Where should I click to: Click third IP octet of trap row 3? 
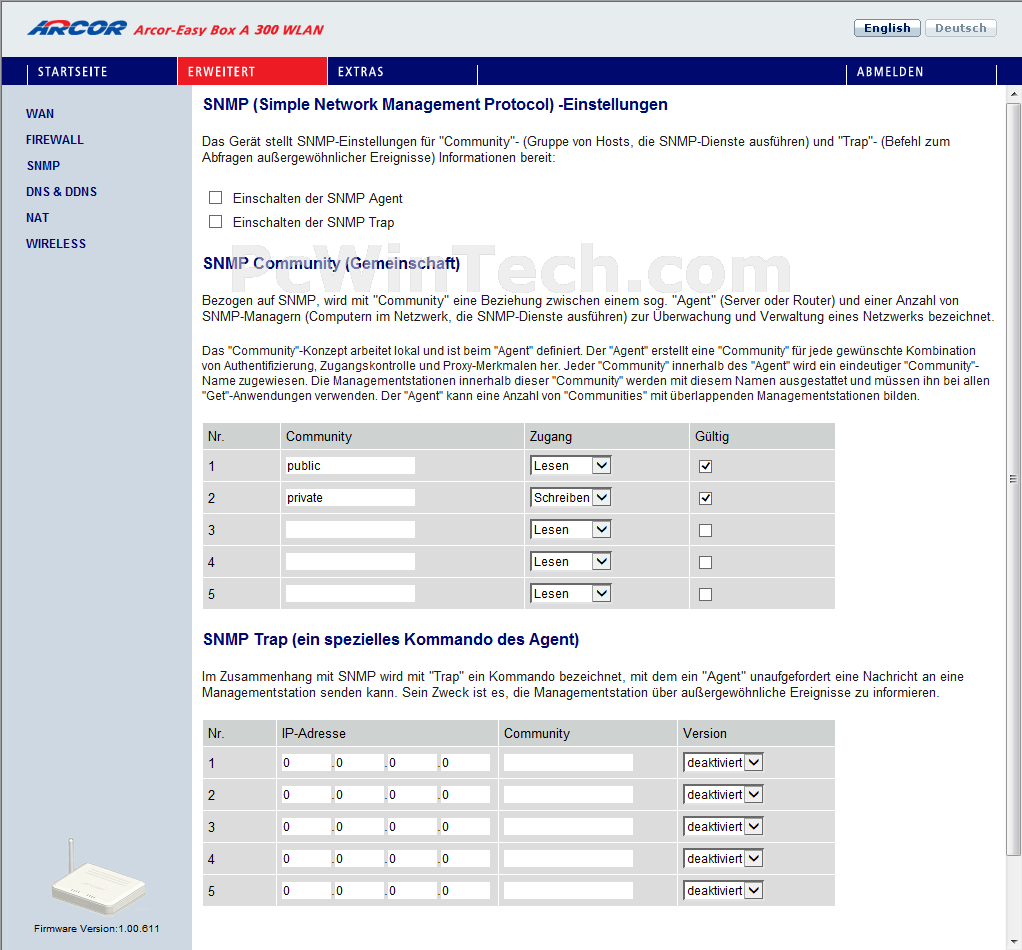(412, 826)
